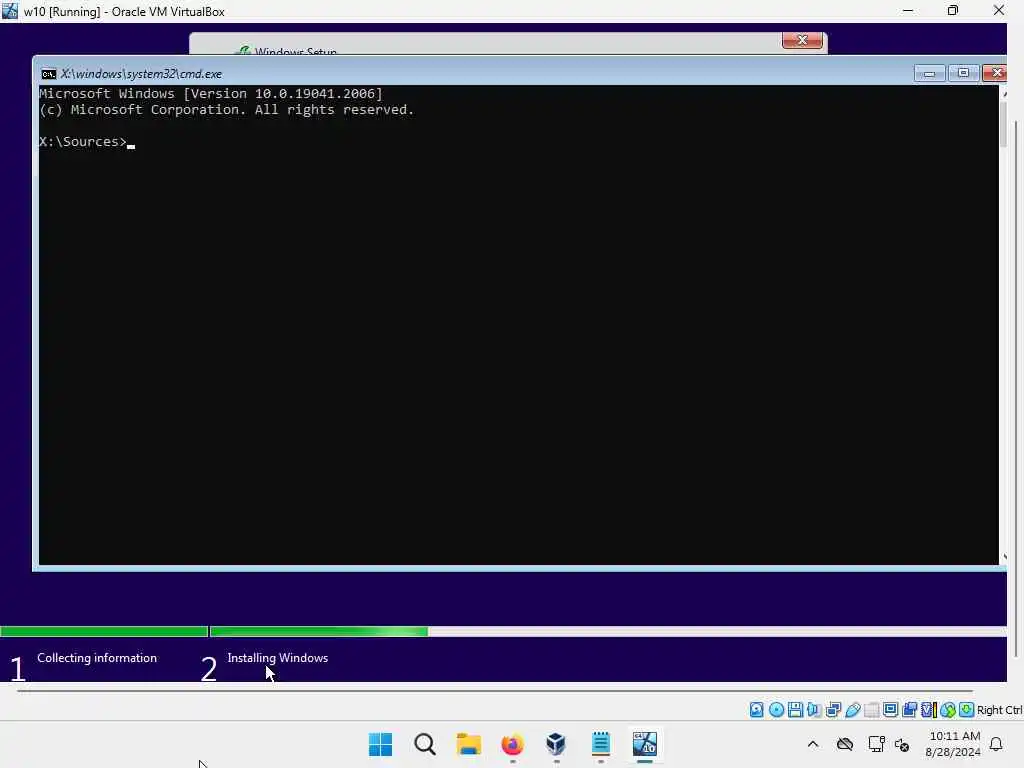1024x768 pixels.
Task: Click the audio indicator icon
Action: click(x=814, y=710)
